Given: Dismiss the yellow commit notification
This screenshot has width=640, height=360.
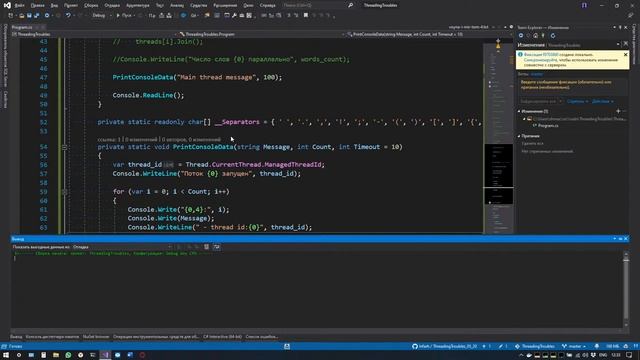Looking at the screenshot, I should (x=625, y=55).
